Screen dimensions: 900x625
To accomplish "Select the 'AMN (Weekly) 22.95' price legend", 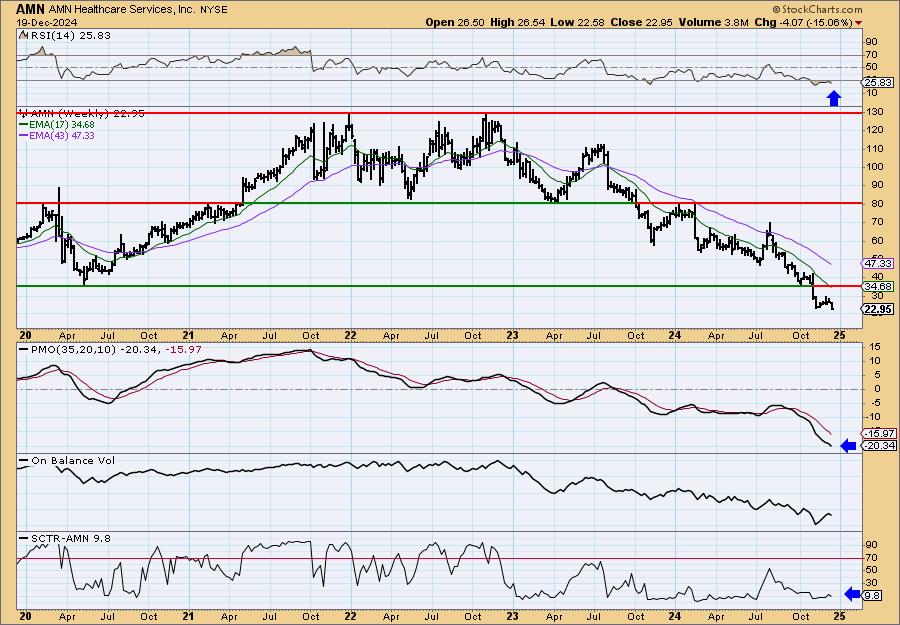I will click(x=86, y=113).
